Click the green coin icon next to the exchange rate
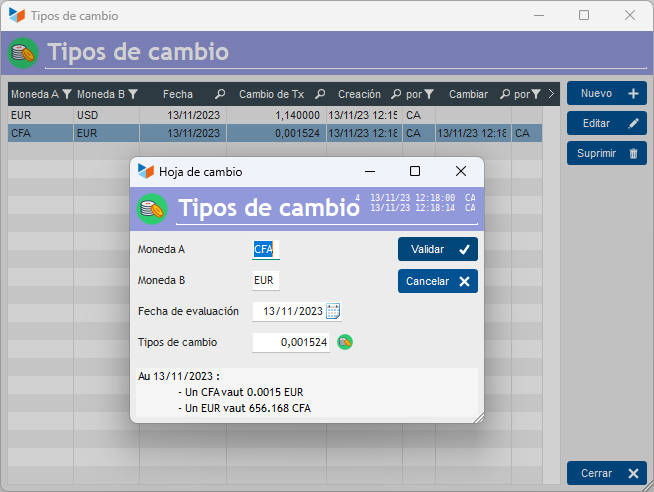 coord(345,342)
